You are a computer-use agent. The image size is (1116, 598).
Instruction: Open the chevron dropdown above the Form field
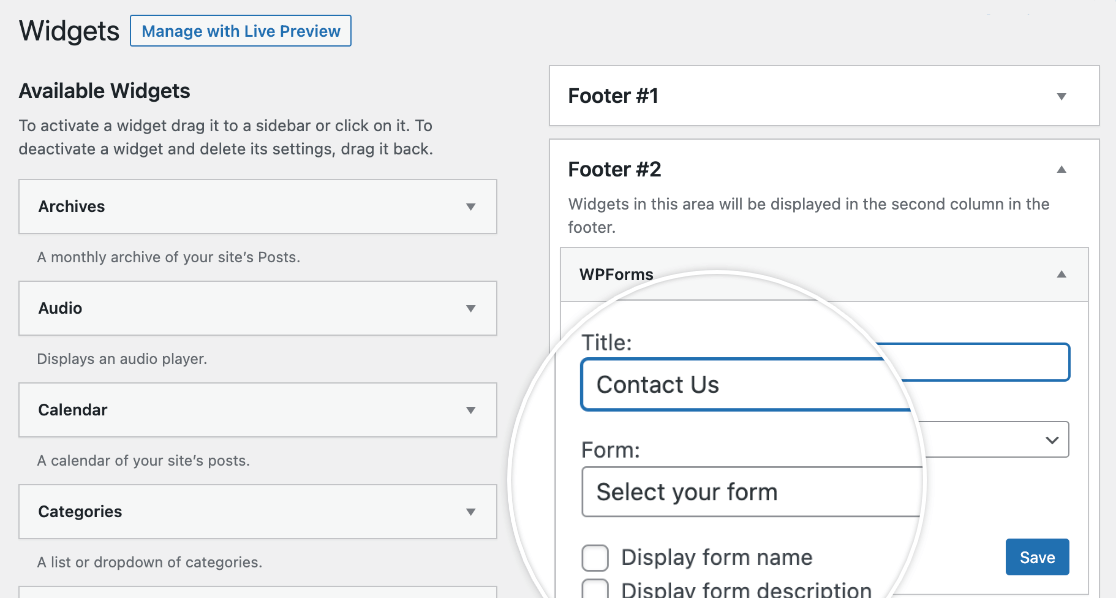point(1052,439)
